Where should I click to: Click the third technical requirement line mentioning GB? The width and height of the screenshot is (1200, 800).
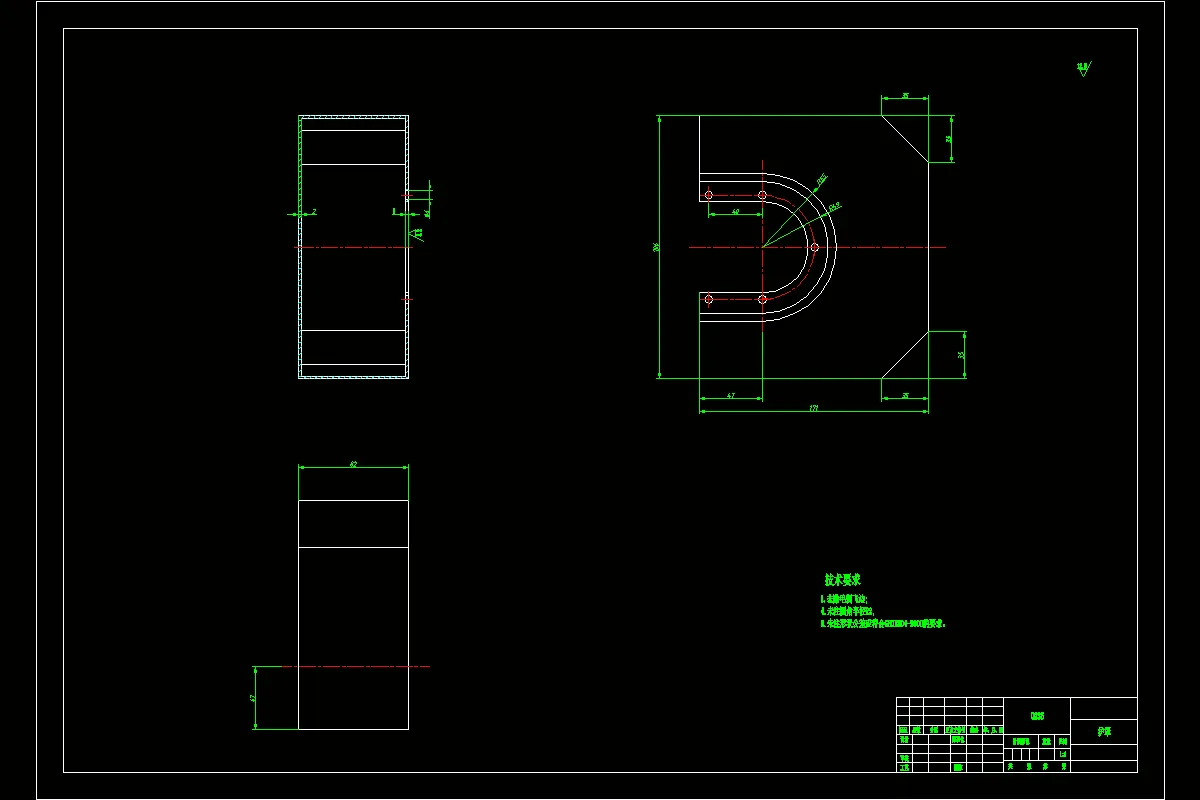tap(882, 623)
